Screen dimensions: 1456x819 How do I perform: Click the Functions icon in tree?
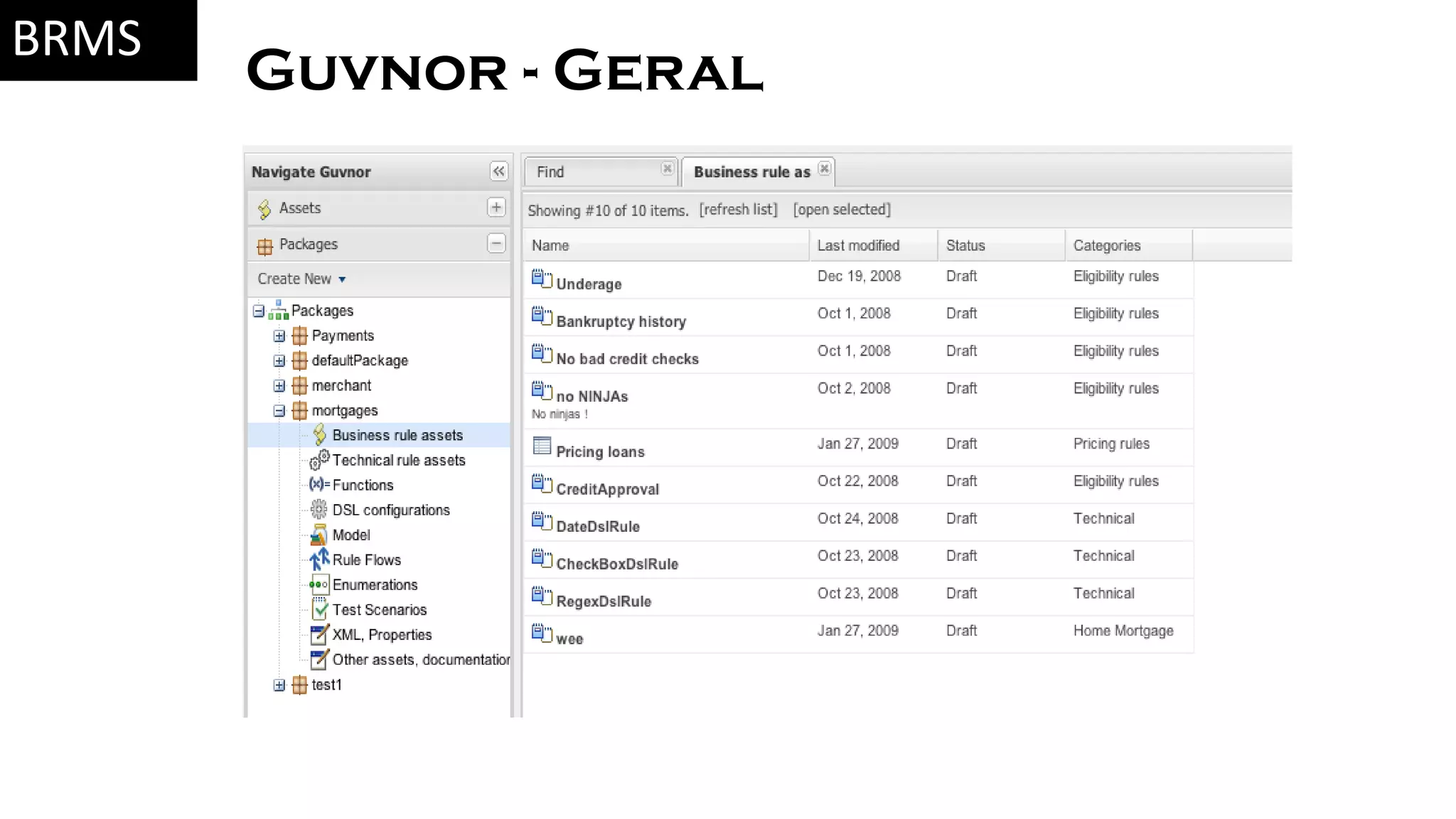319,484
